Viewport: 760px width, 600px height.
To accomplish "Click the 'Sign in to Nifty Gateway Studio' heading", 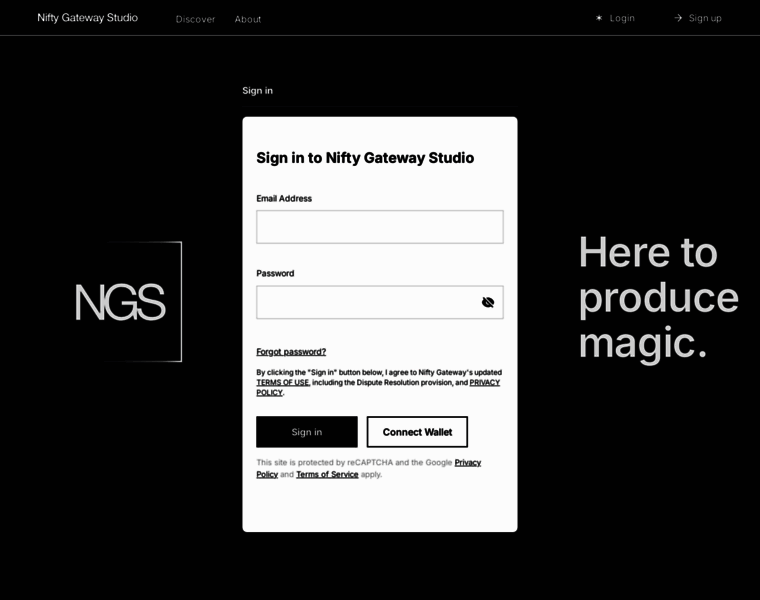I will (x=365, y=158).
